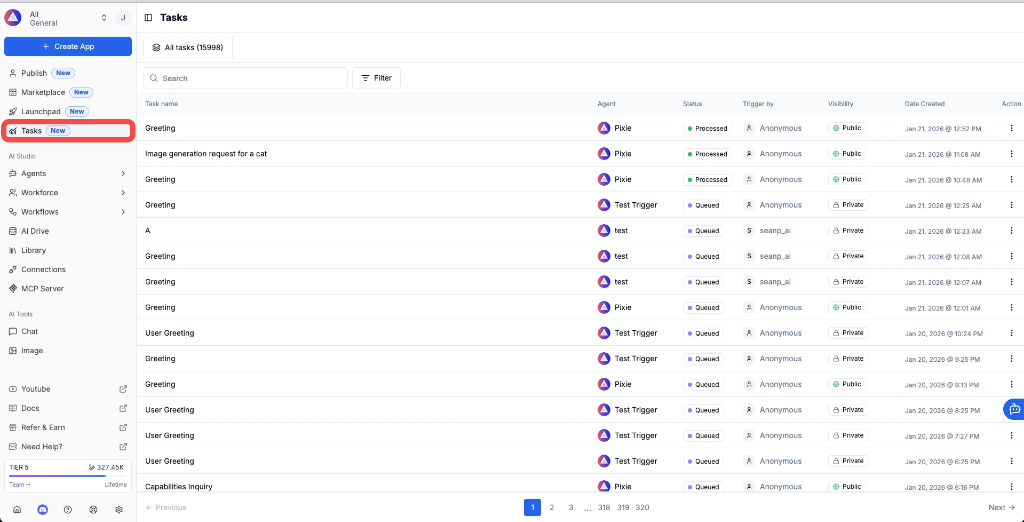
Task: Open action menu for 7:27 PM User Greeting
Action: [x=1011, y=435]
